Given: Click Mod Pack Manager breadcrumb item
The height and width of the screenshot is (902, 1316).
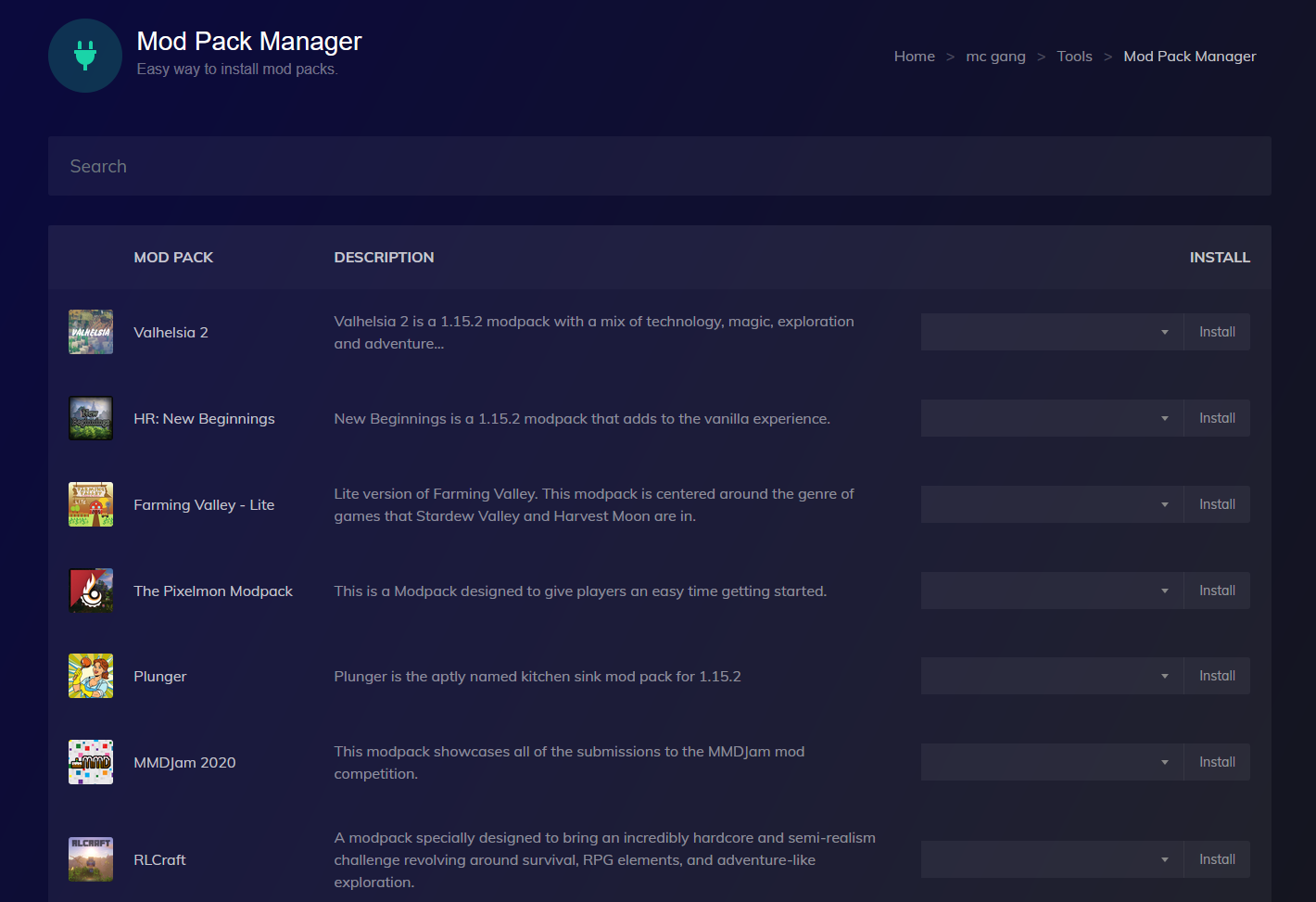Looking at the screenshot, I should pos(1190,57).
